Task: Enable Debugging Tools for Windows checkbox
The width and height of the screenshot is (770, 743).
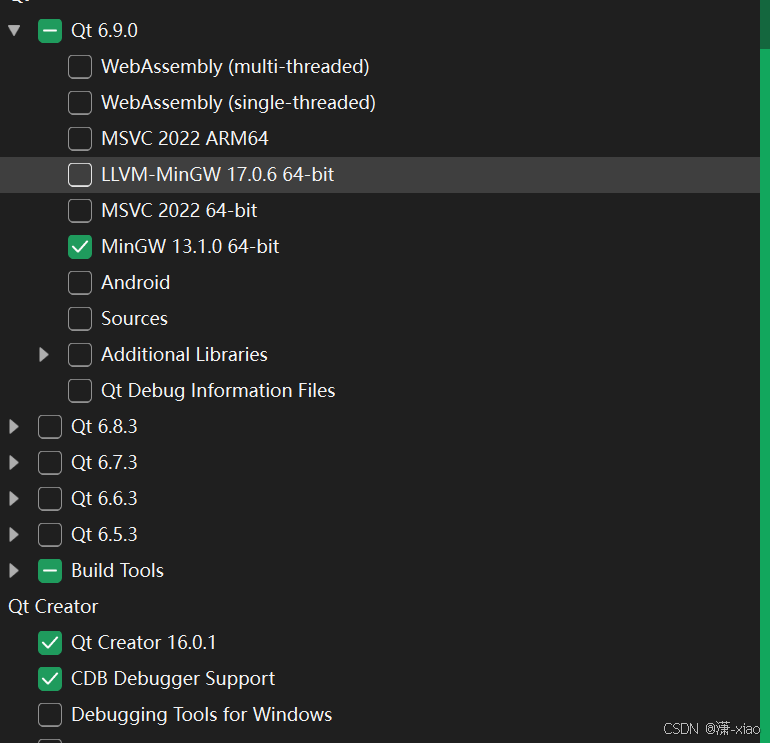Action: (x=50, y=715)
